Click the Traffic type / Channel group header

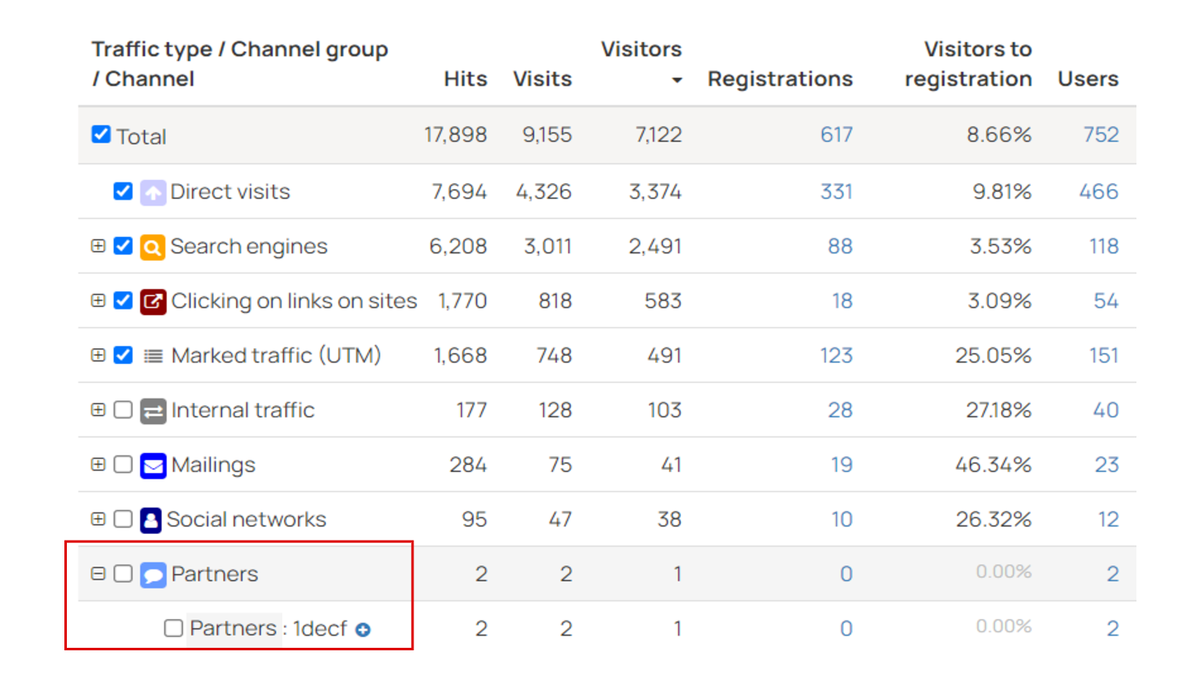coord(240,64)
